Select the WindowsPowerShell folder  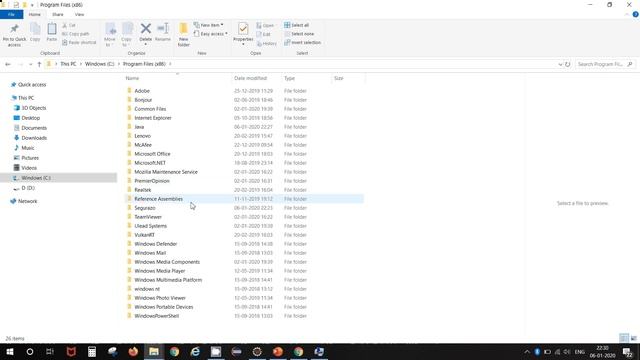click(156, 316)
